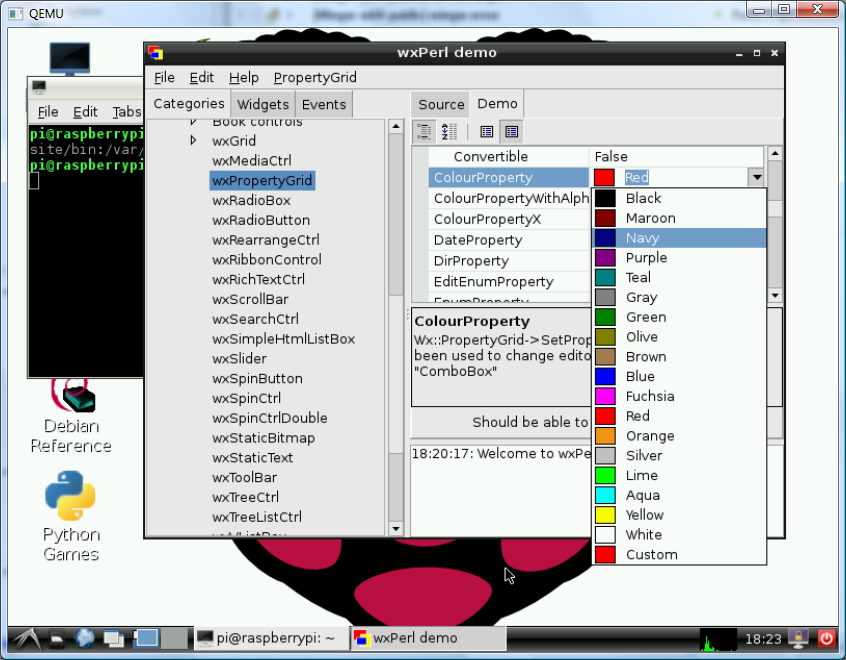Pick Purple in the colour dropdown
This screenshot has height=660, width=846.
679,258
